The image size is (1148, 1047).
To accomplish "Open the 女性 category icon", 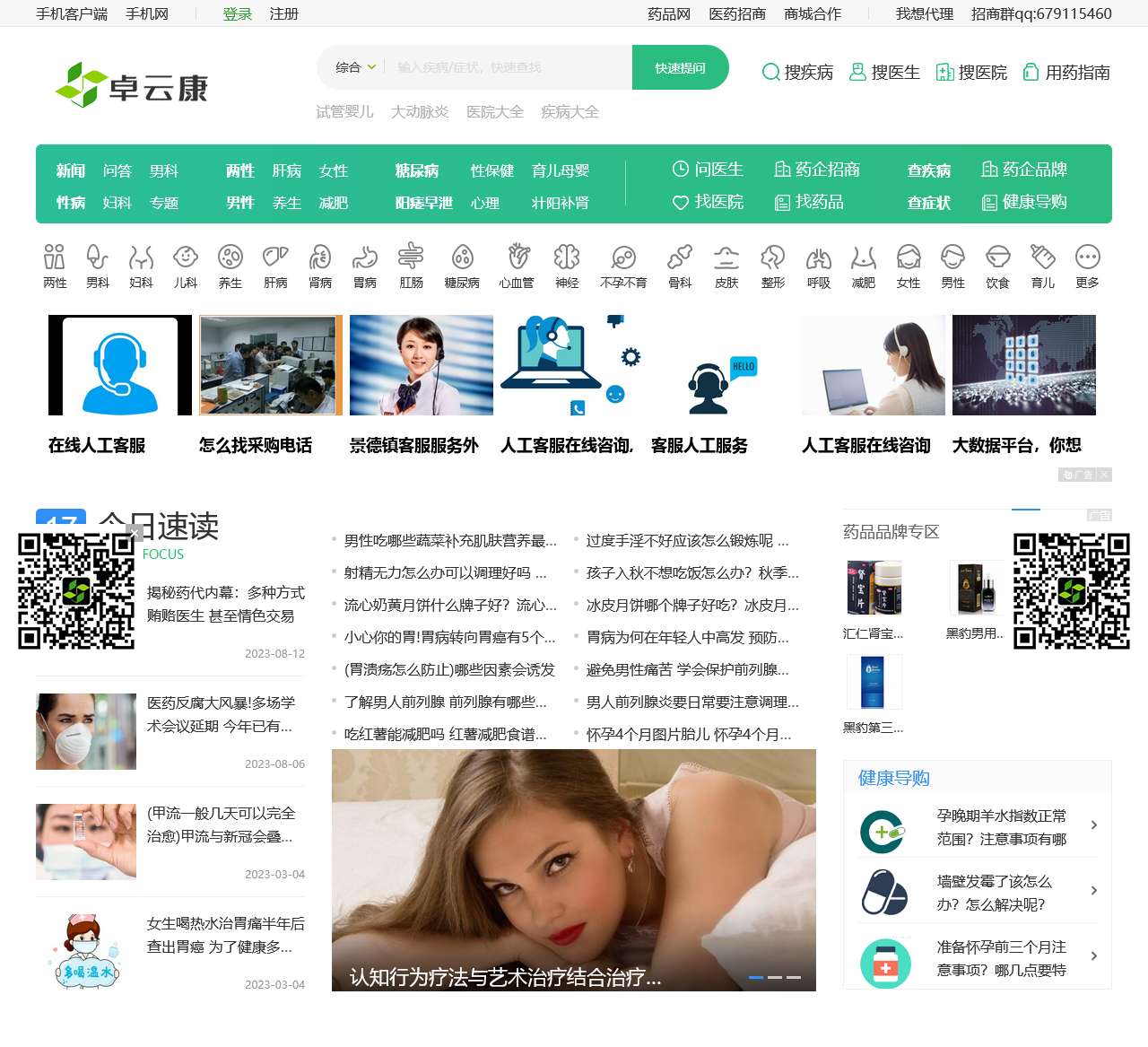I will click(x=909, y=257).
